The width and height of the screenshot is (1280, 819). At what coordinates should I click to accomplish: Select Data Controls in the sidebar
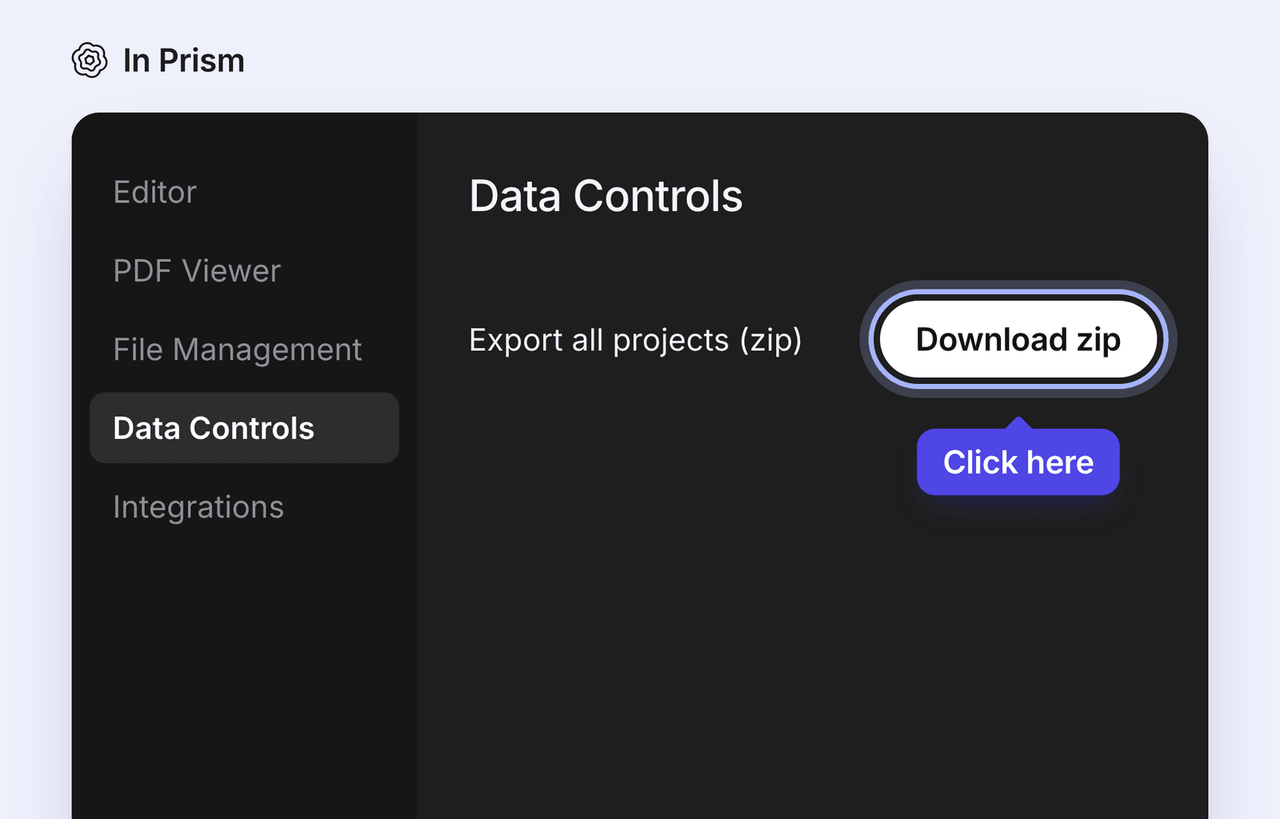244,428
